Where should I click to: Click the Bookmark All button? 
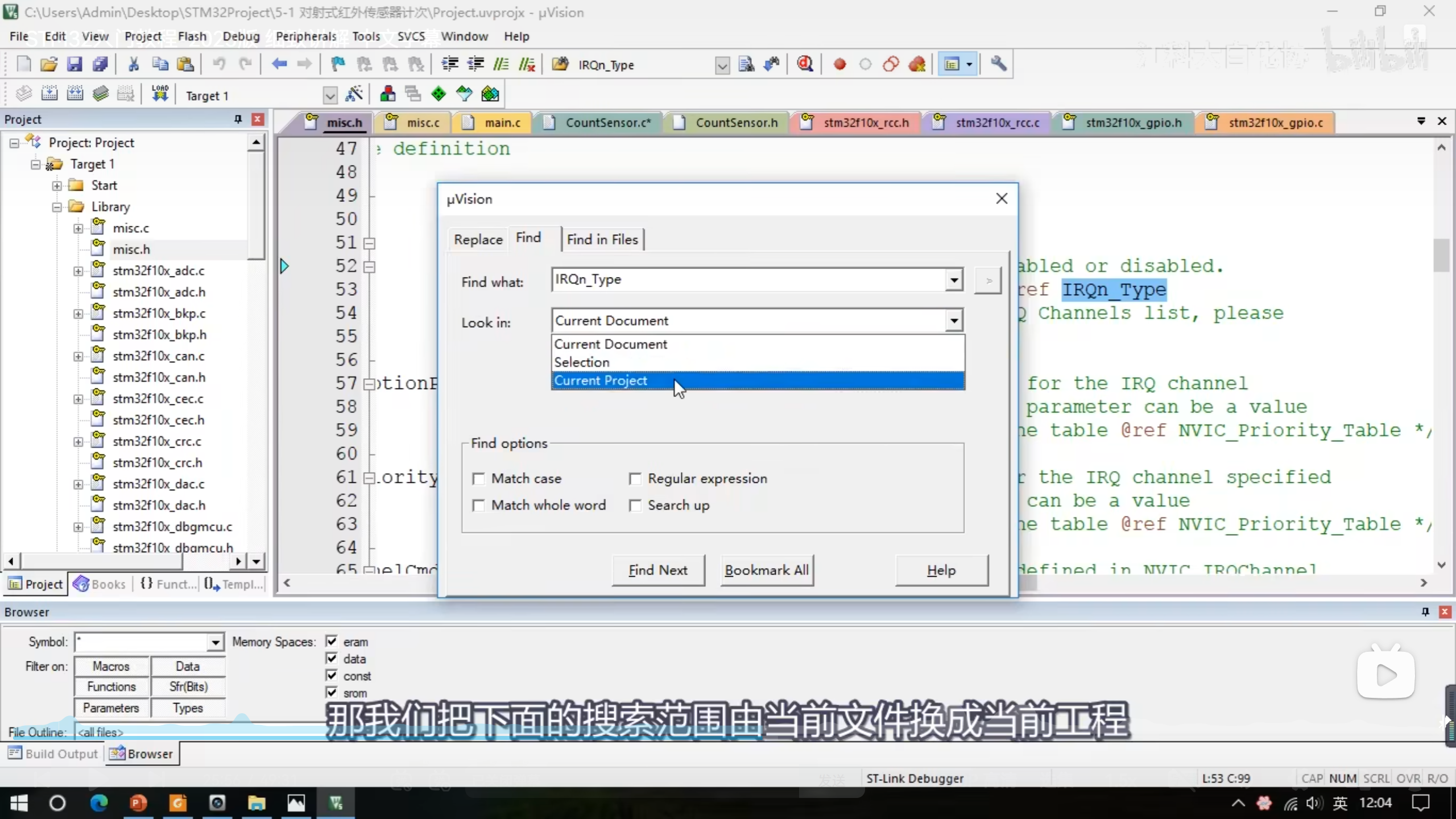point(767,570)
